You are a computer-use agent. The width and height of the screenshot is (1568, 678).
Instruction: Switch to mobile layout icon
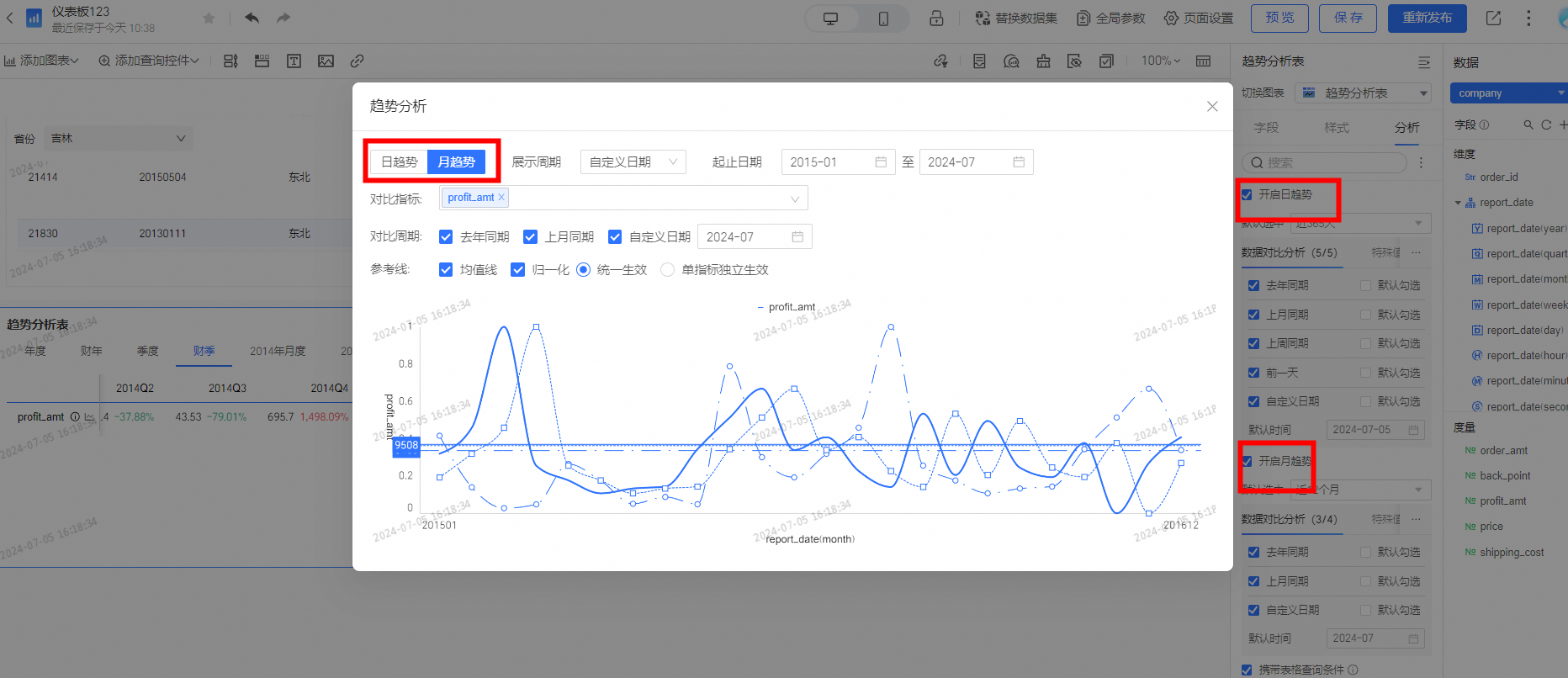pos(883,19)
